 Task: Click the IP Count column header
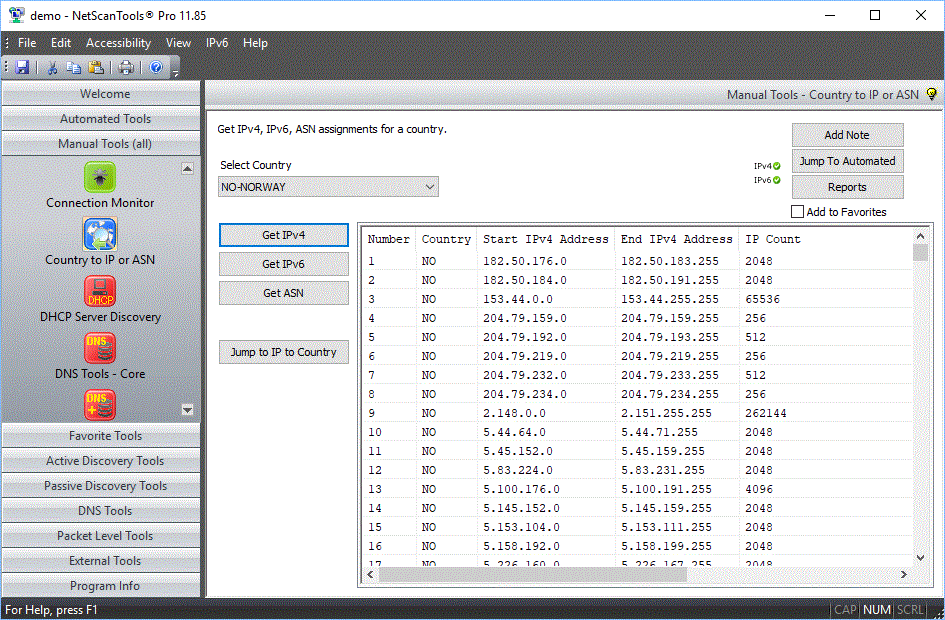coord(773,239)
